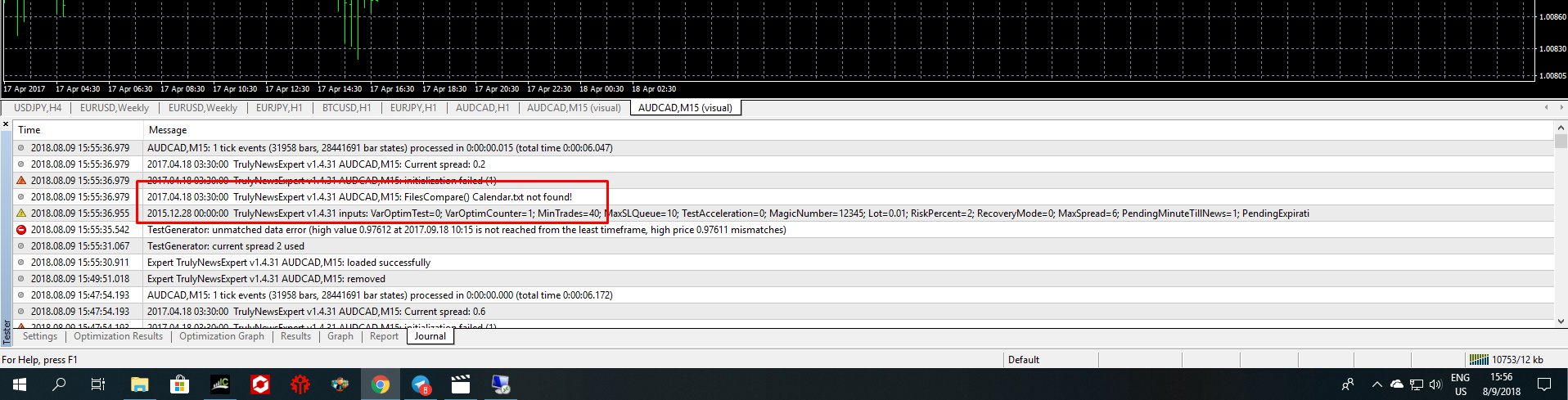Open Windows Action Center notifications
Screen dimensions: 1568x400
tap(1544, 384)
